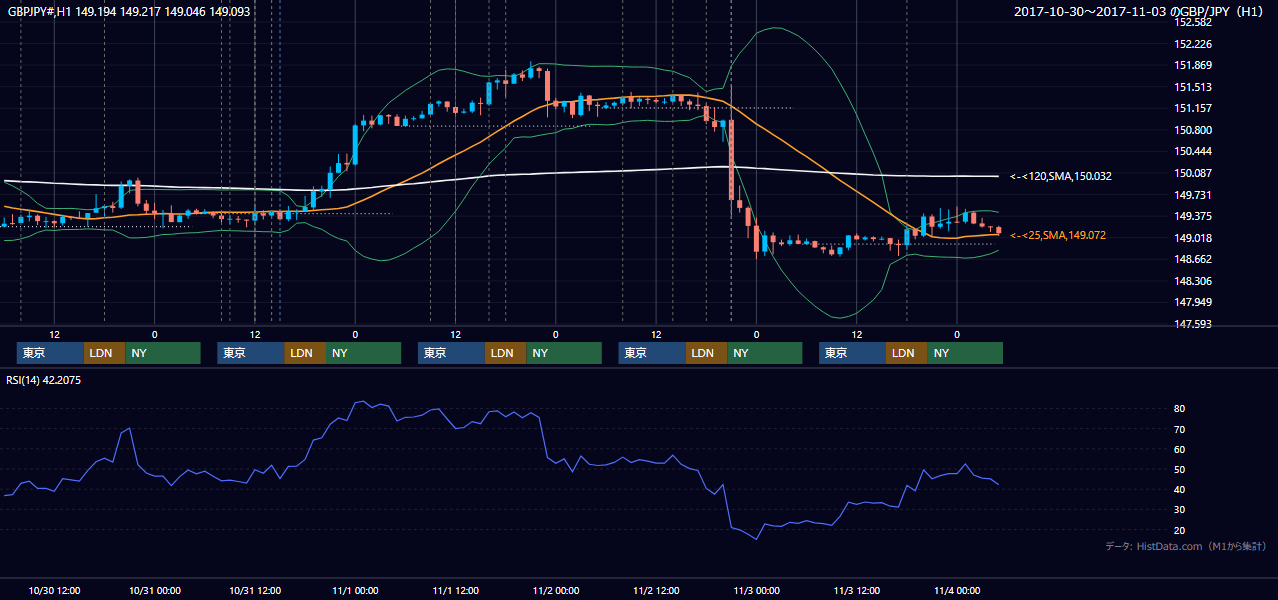The height and width of the screenshot is (600, 1278).
Task: Click price axis value 148.662
Action: tap(1193, 259)
